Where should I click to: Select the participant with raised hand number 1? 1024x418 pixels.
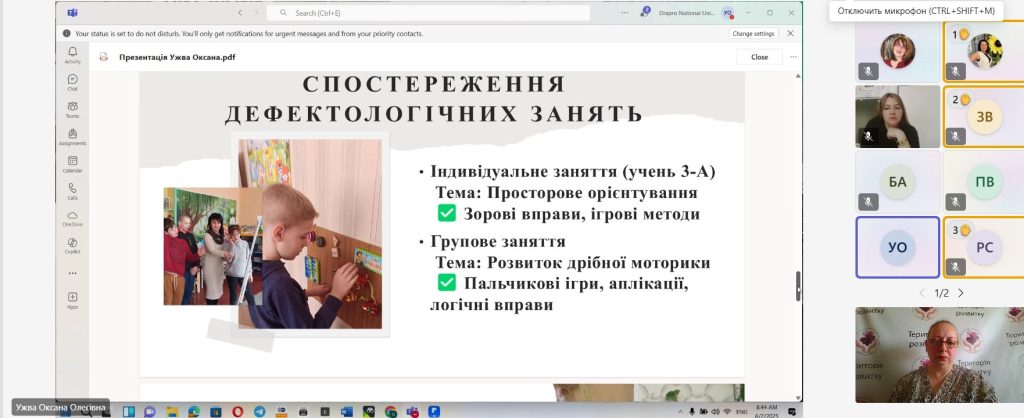[982, 52]
